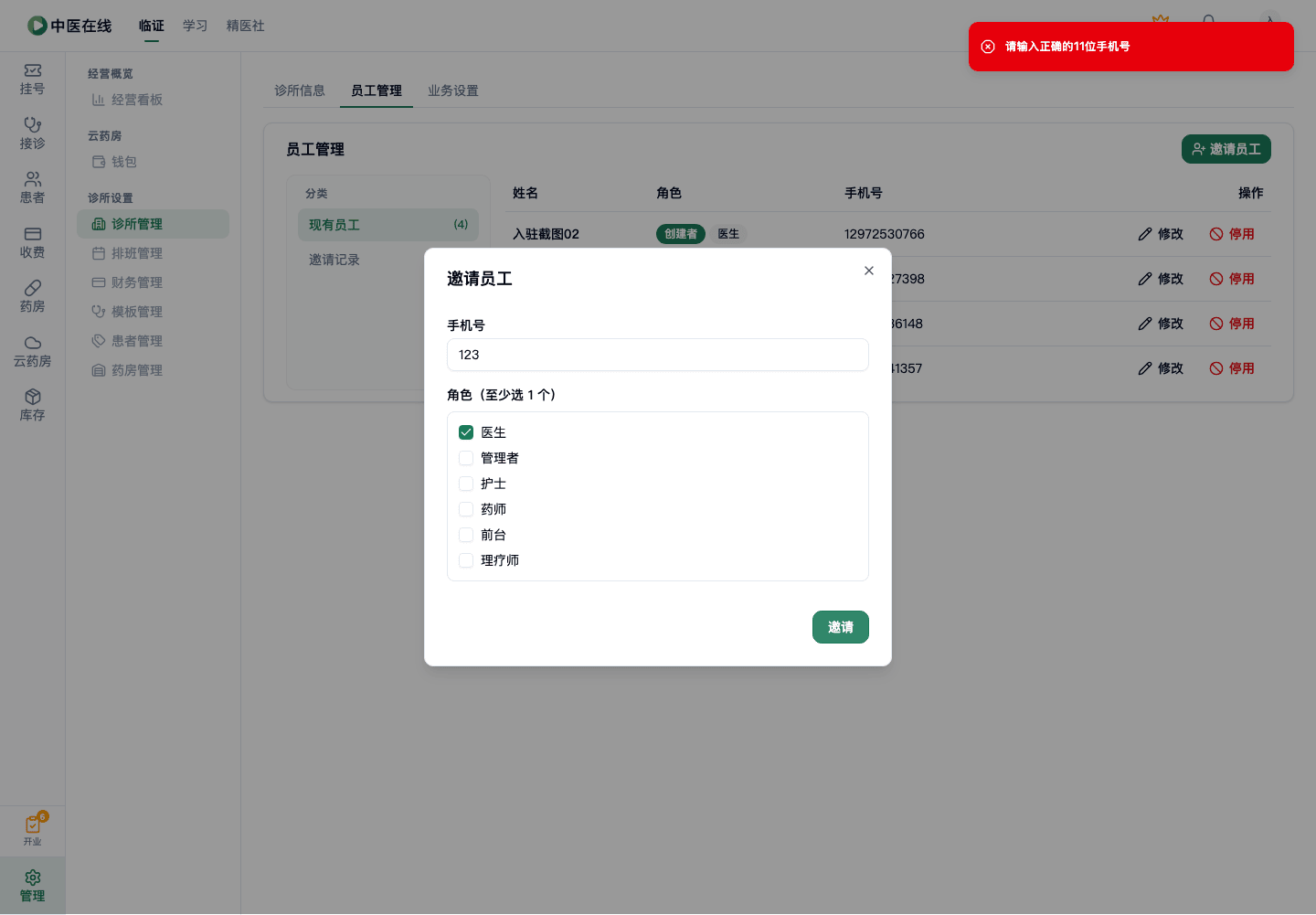The image size is (1316, 915).
Task: Select 现有员工 category
Action: pyautogui.click(x=388, y=225)
